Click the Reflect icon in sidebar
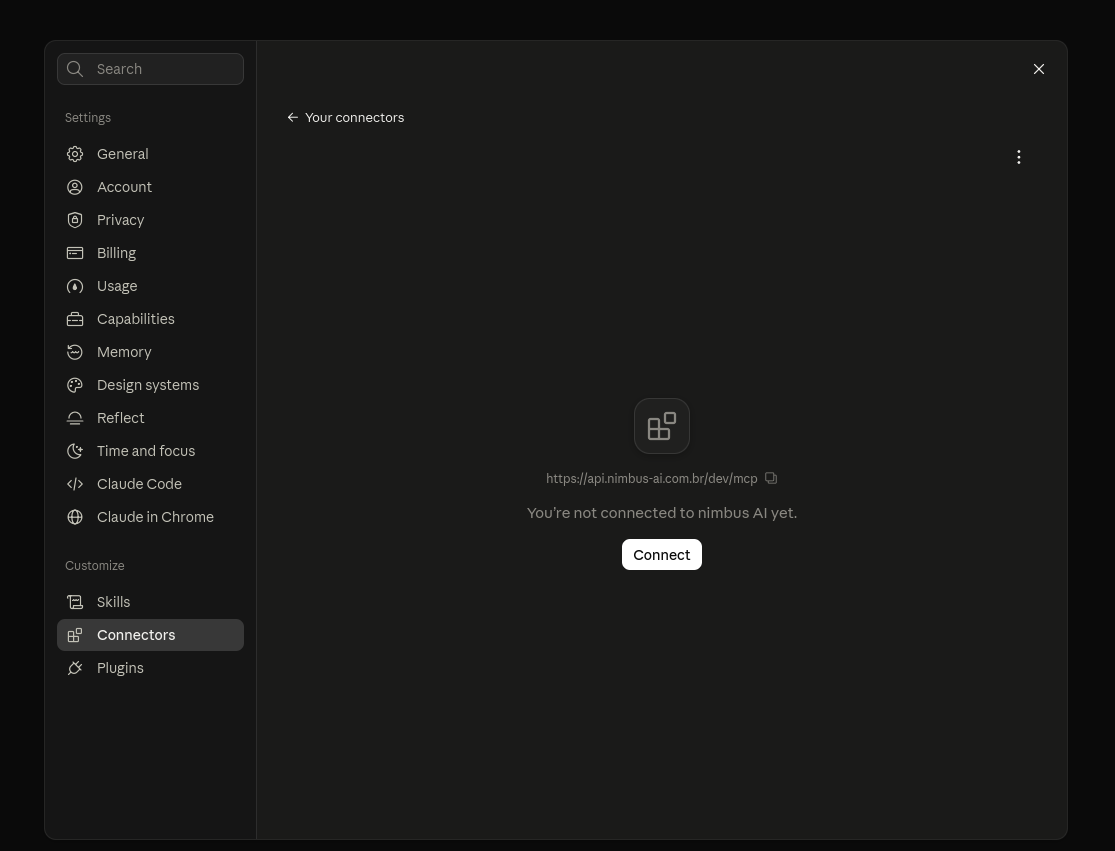Image resolution: width=1115 pixels, height=851 pixels. click(x=75, y=418)
